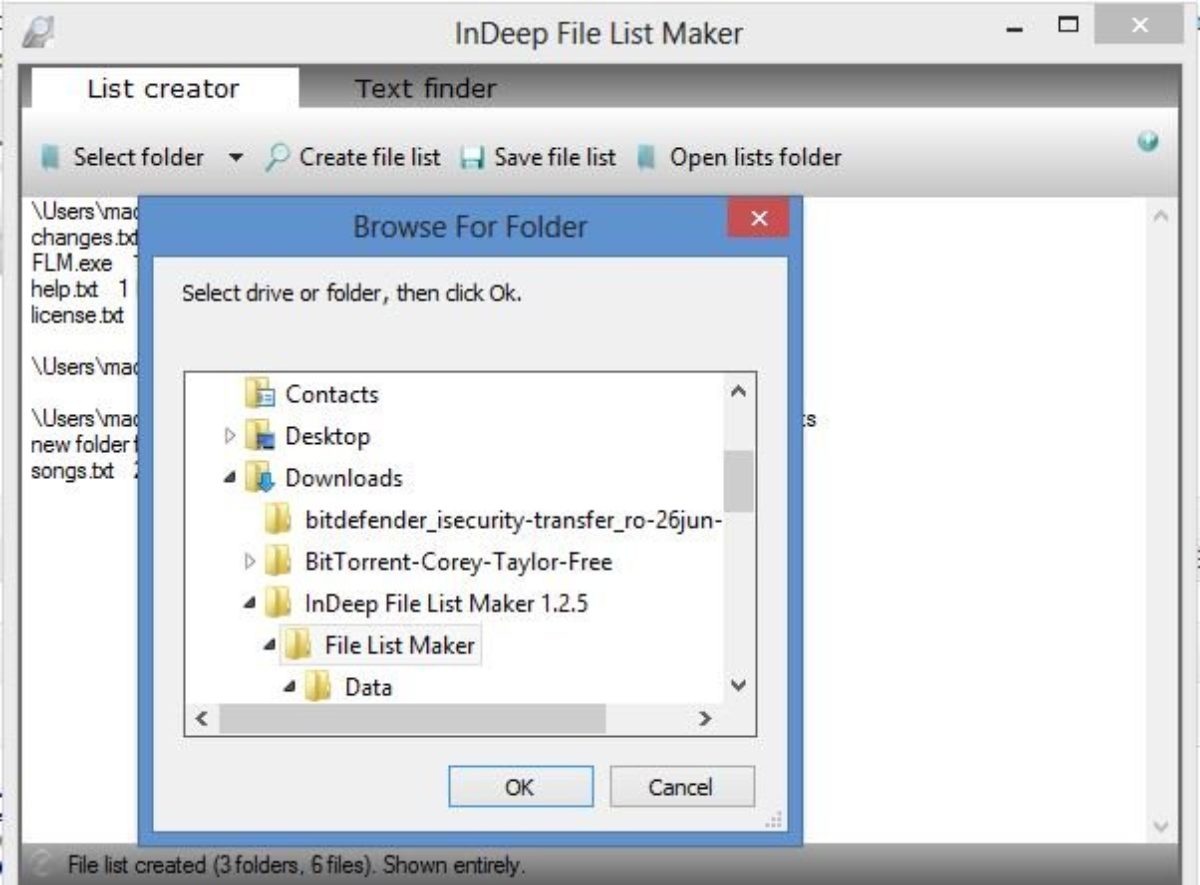Open the Select folder dropdown arrow
This screenshot has height=885, width=1200.
click(236, 158)
